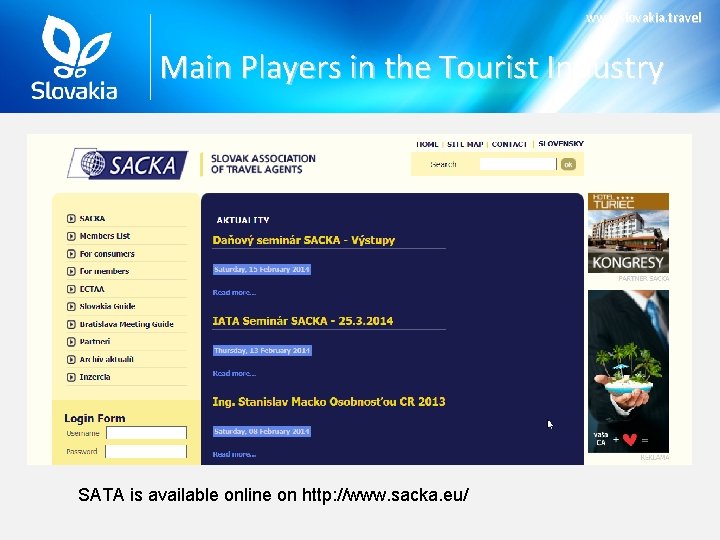Click arrow icon beside Partneri
Screen dimensions: 720x540
coord(71,342)
